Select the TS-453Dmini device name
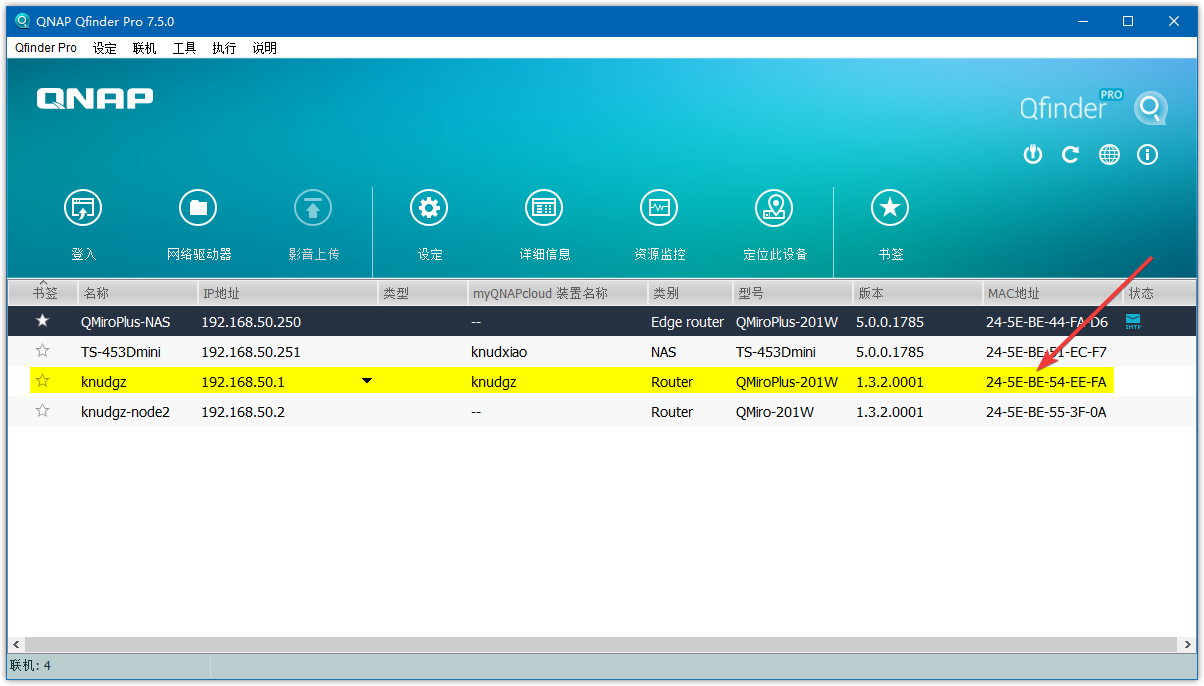This screenshot has width=1204, height=686. pyautogui.click(x=121, y=352)
